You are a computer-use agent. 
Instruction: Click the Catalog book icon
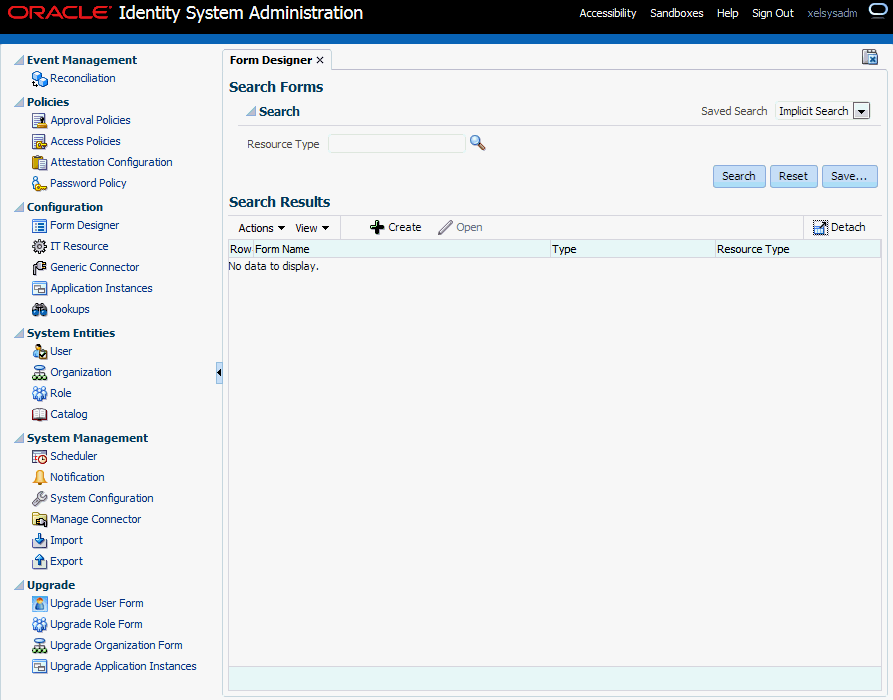[39, 415]
